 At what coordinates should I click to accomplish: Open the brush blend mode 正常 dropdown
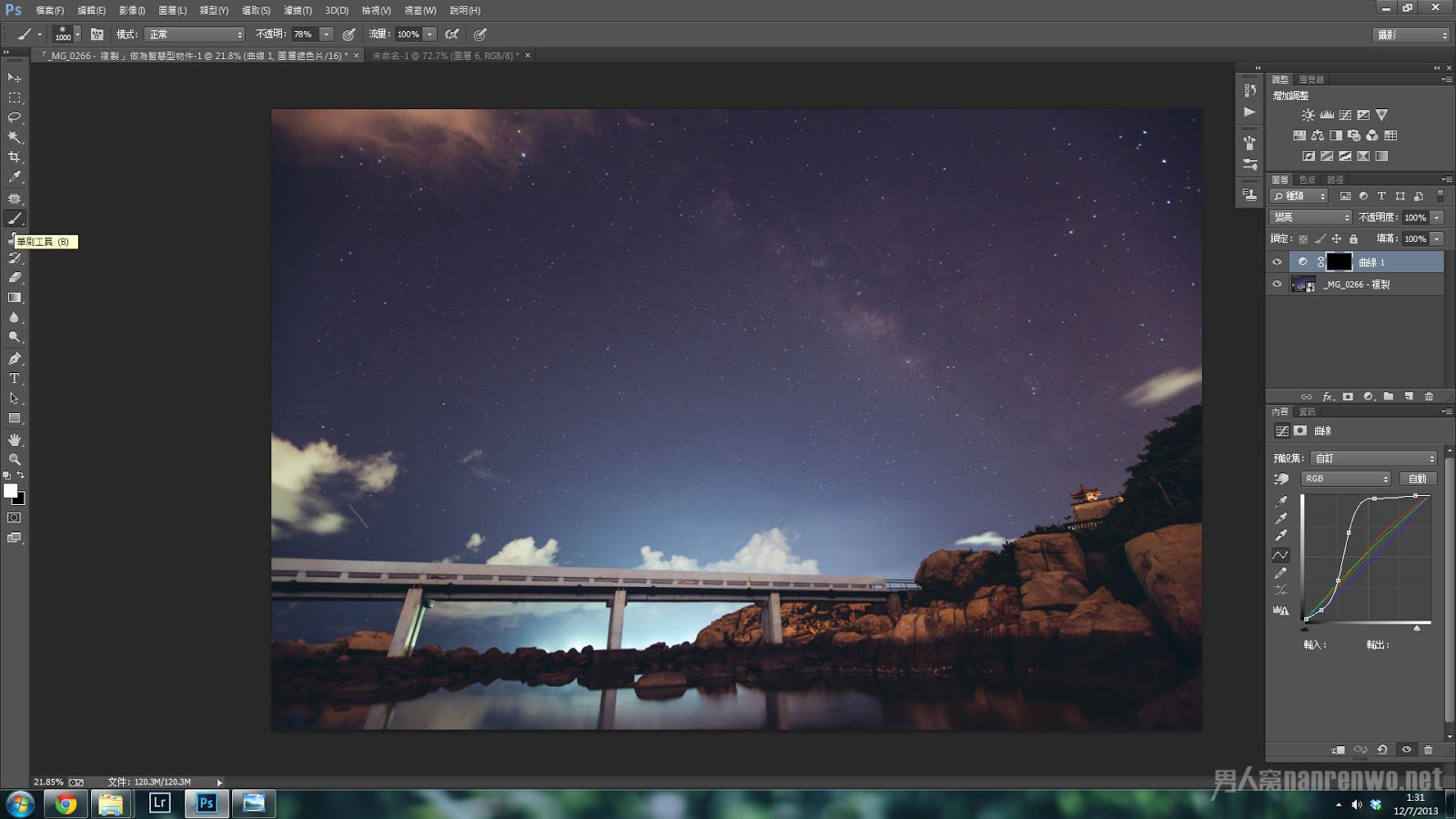click(x=195, y=34)
